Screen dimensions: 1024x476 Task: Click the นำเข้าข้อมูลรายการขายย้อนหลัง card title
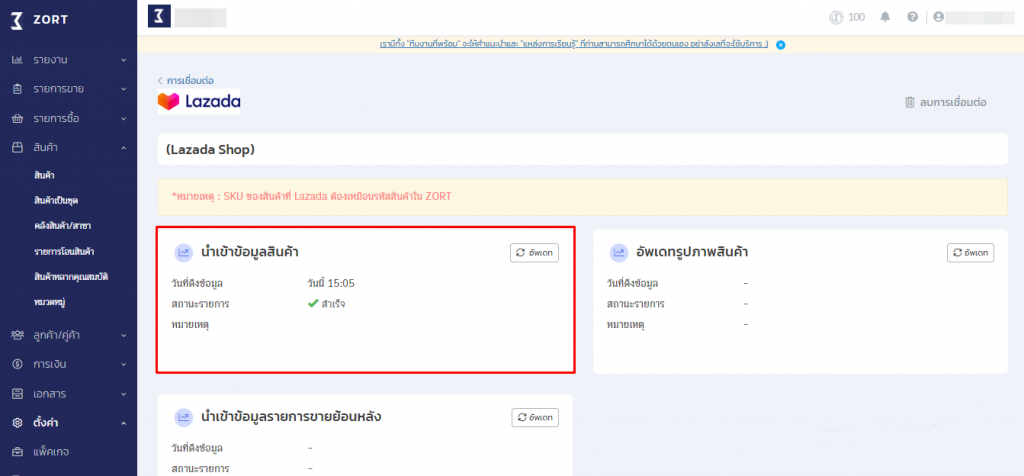point(291,417)
